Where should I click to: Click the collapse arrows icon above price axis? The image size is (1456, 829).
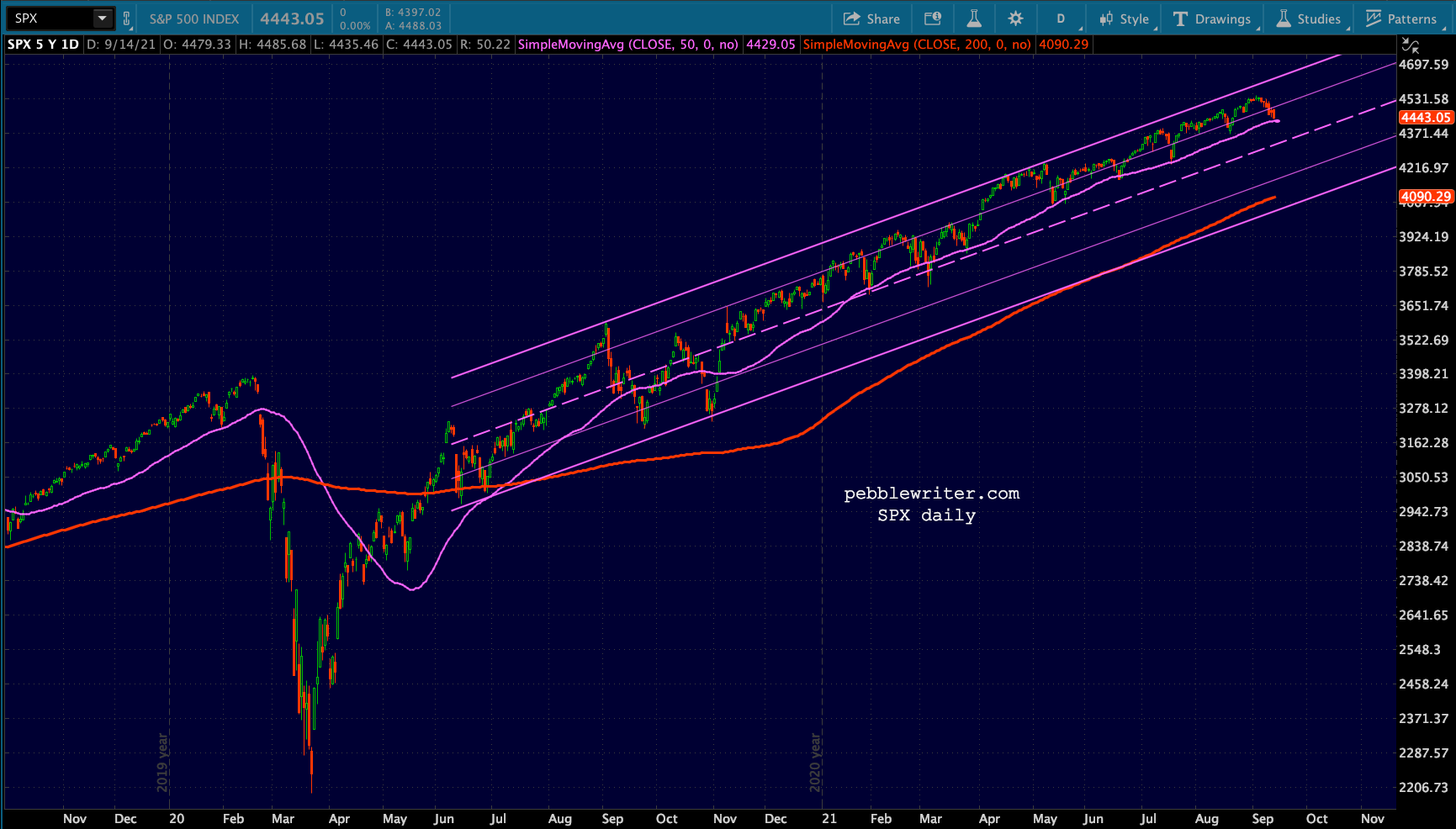pos(1411,45)
